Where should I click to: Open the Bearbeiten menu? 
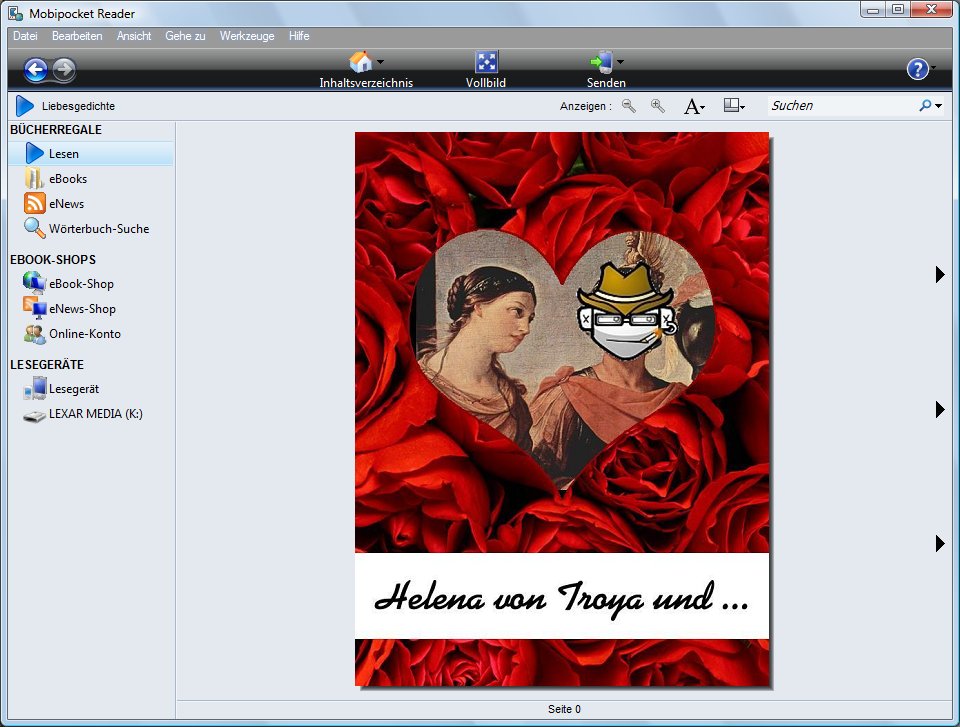(x=77, y=36)
